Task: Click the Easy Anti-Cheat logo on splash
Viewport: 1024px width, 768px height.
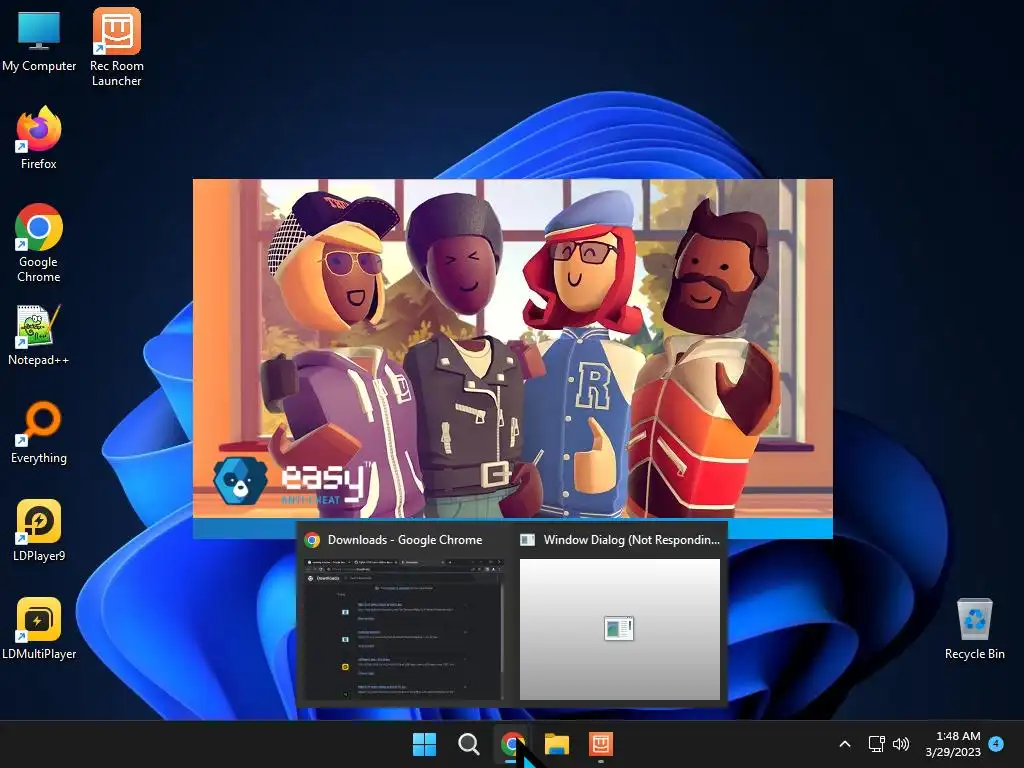Action: tap(292, 481)
